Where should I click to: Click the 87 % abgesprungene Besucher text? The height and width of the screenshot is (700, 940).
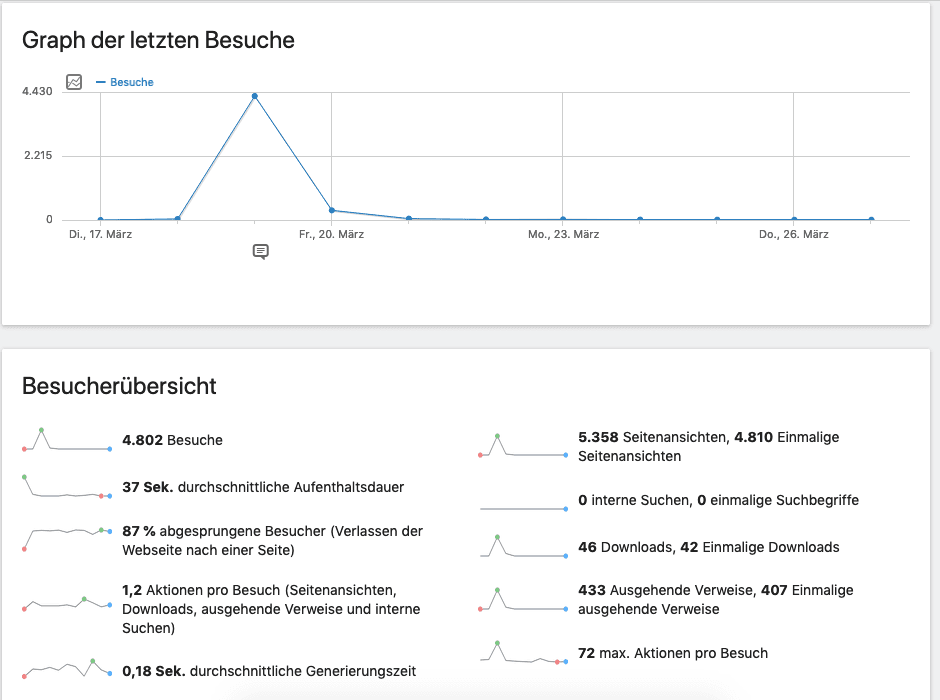coord(273,541)
